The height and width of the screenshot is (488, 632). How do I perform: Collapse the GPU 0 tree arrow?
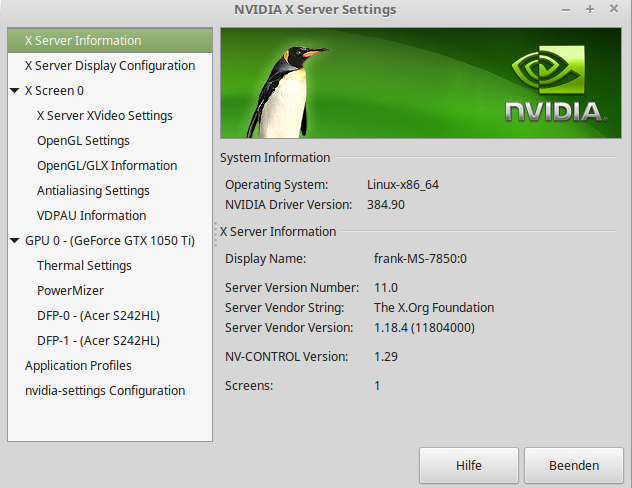[x=15, y=241]
